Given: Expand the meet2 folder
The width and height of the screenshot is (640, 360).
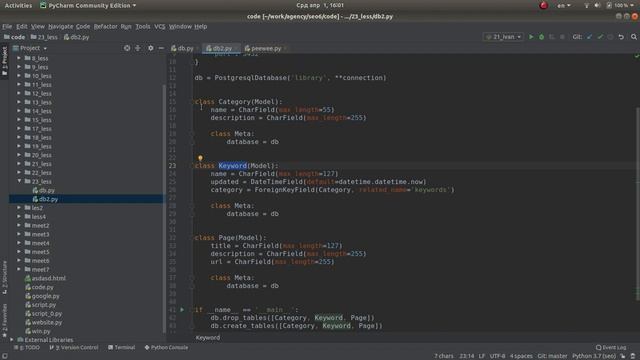Looking at the screenshot, I should (x=19, y=225).
